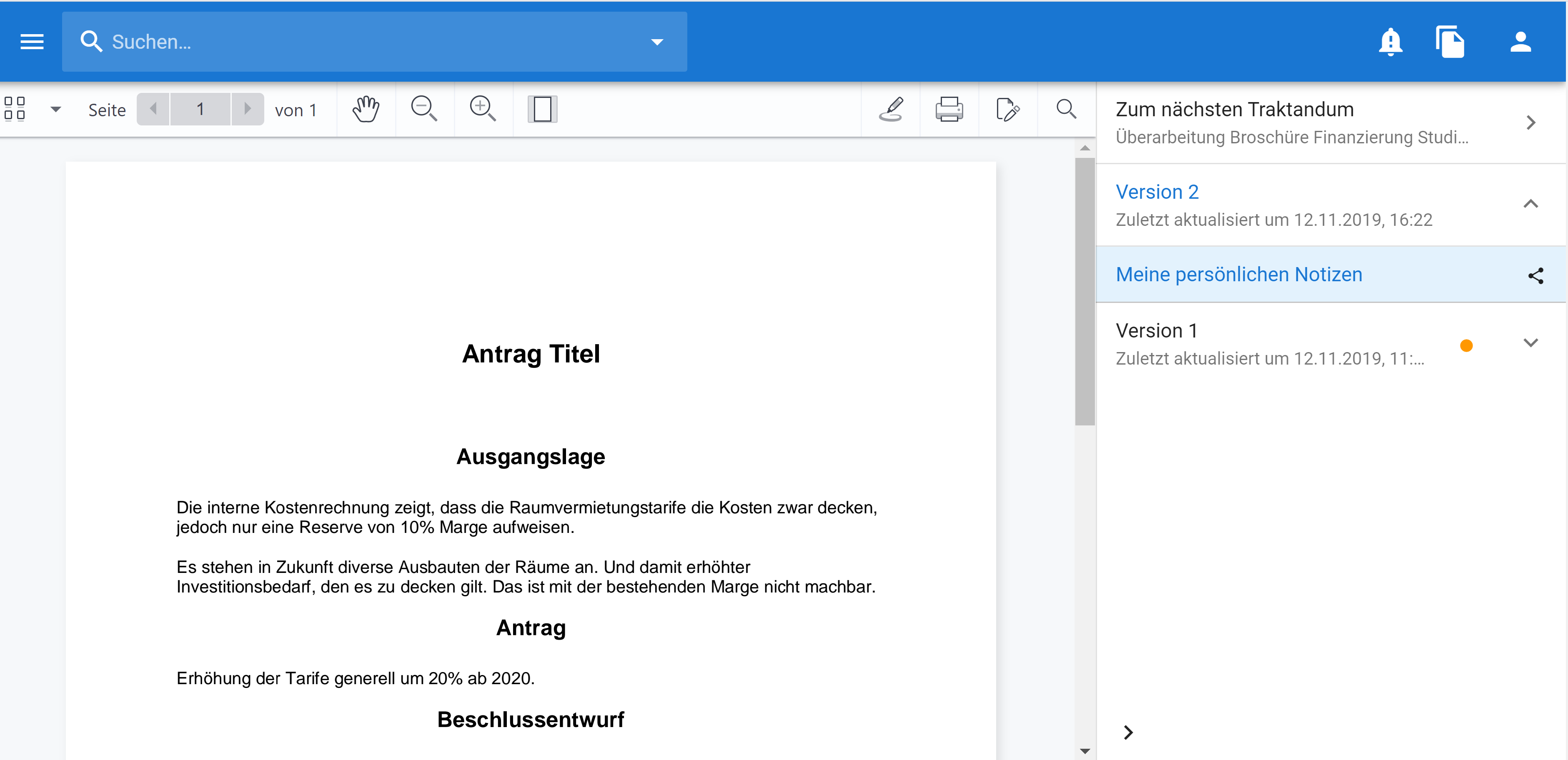
Task: Click the notifications bell icon
Action: [x=1390, y=41]
